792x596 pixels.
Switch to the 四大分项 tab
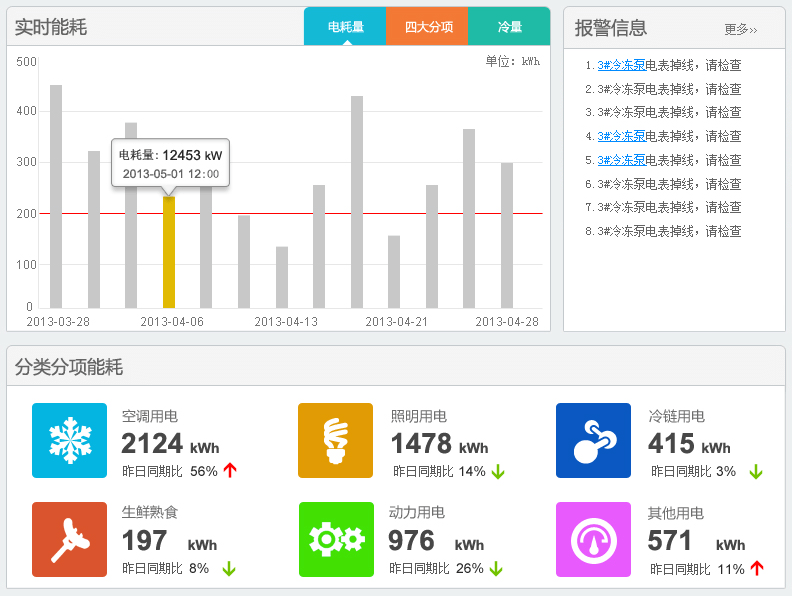[428, 27]
